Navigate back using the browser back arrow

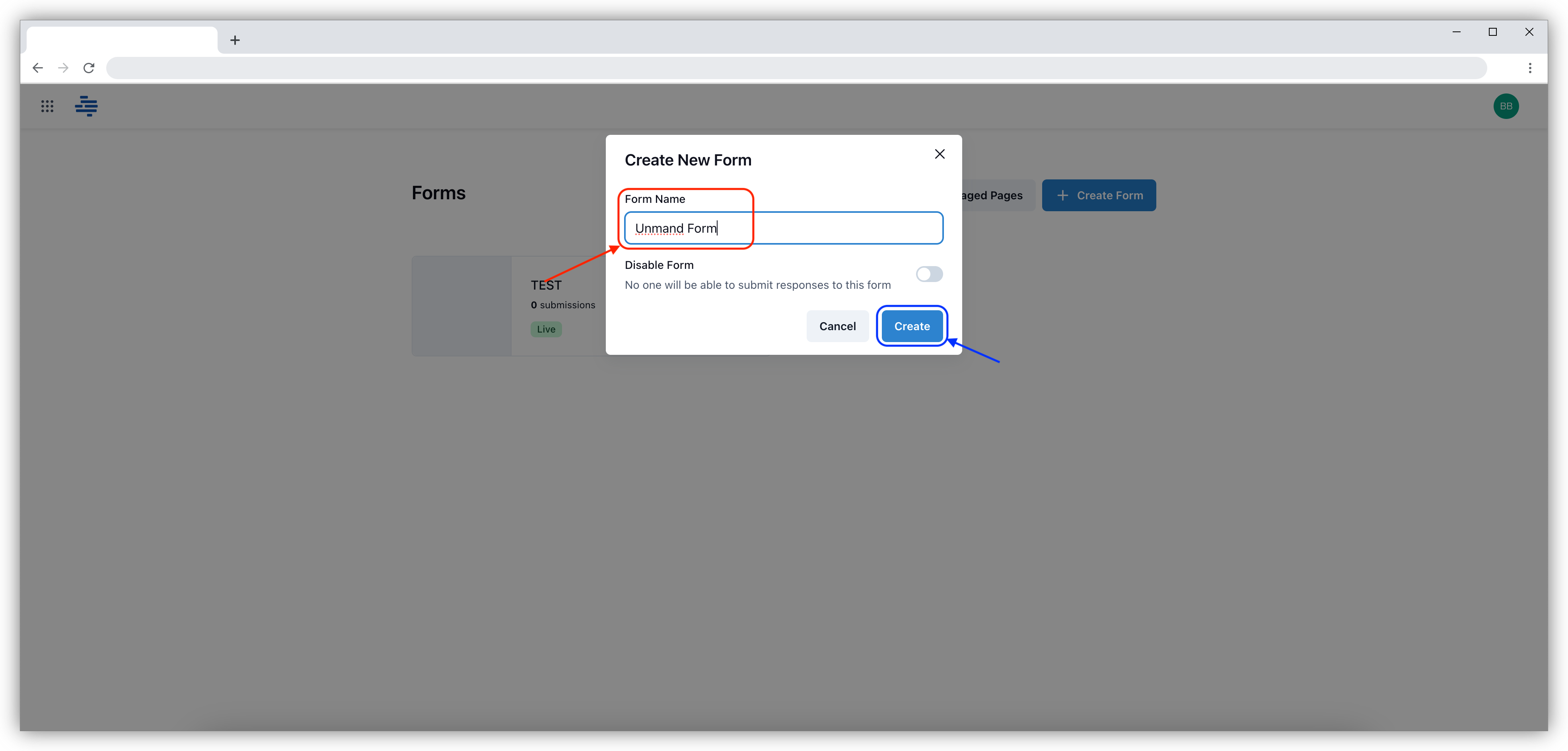click(x=37, y=68)
